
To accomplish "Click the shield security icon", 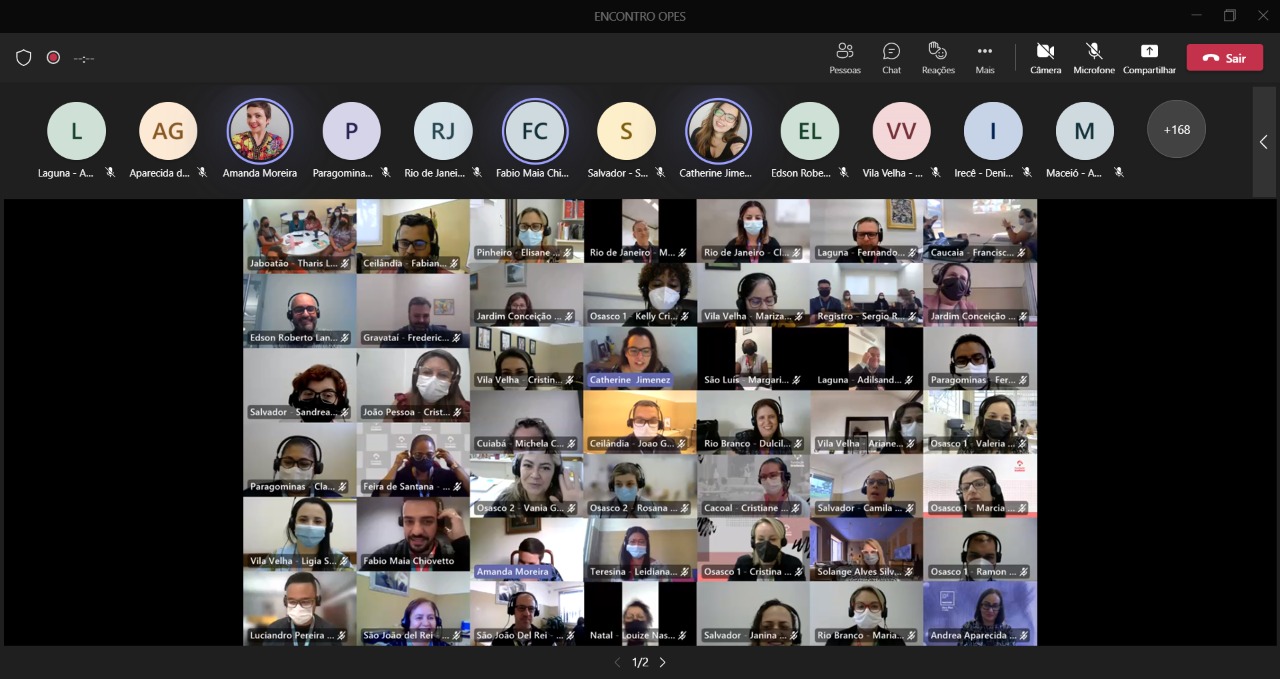I will (x=24, y=58).
